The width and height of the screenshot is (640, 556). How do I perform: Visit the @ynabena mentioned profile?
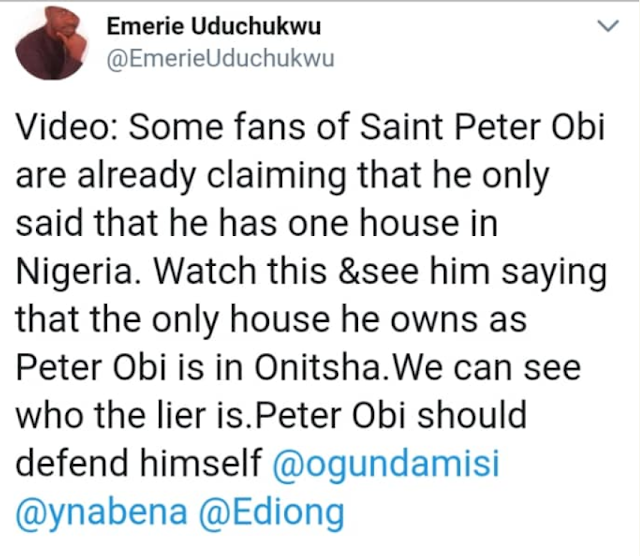tap(101, 512)
